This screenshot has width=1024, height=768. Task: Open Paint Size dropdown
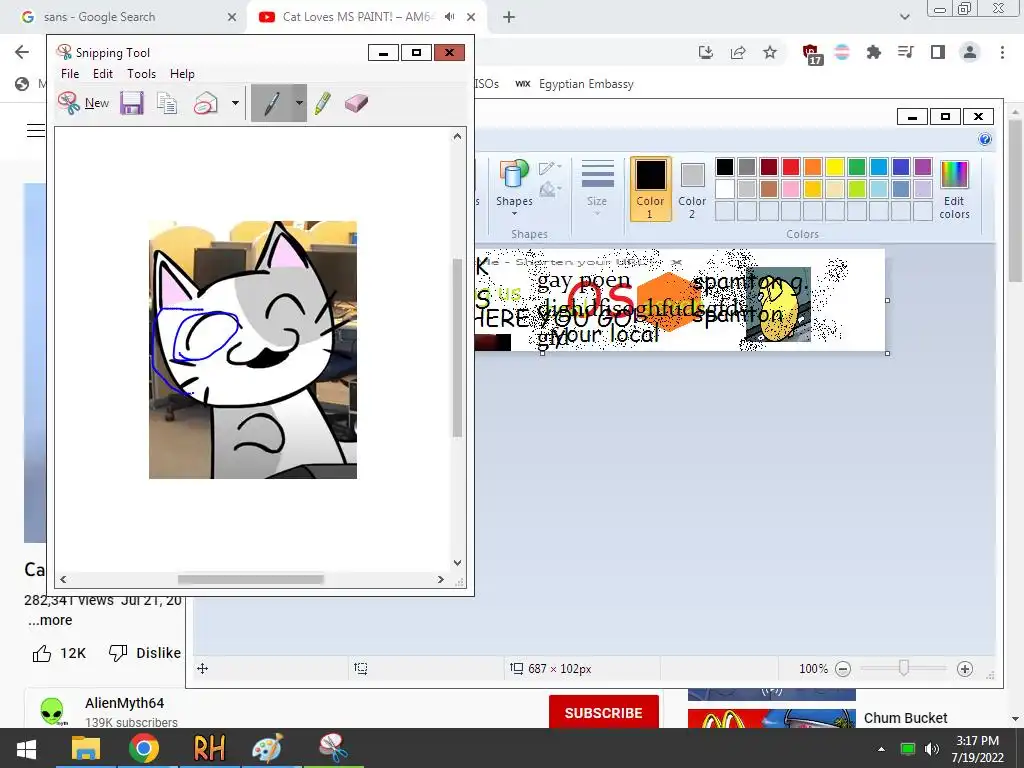597,185
